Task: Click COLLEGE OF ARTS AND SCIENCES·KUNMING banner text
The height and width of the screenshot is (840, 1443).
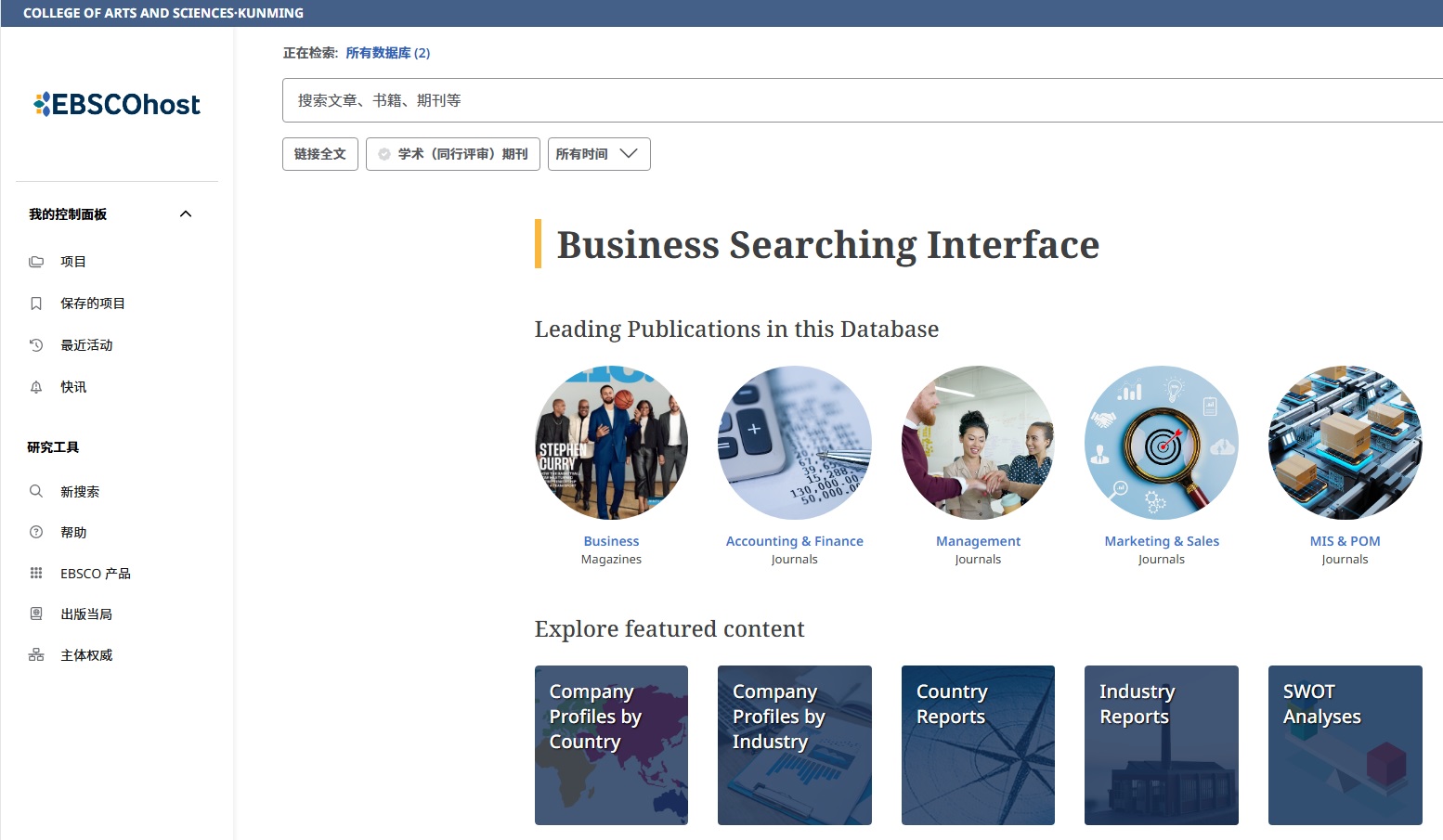Action: click(163, 13)
